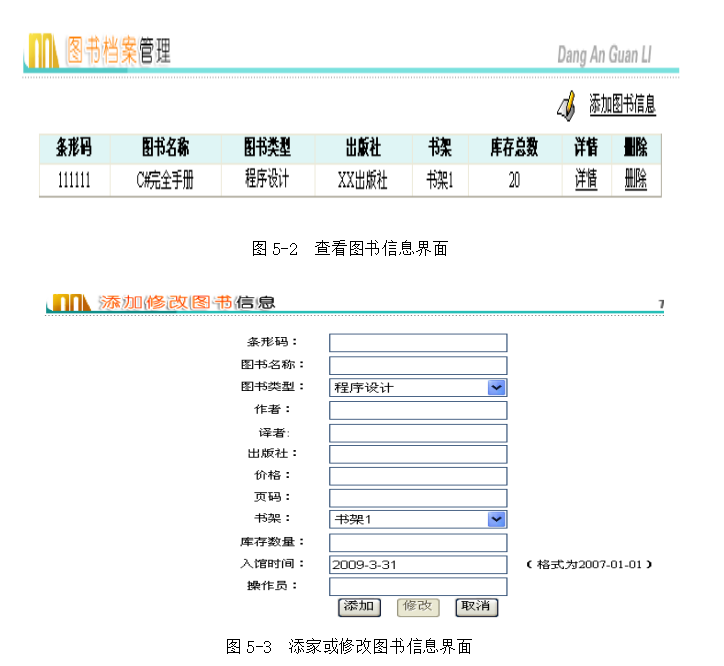This screenshot has width=724, height=666.
Task: Click the 图 5-3 caption text
Action: click(349, 647)
